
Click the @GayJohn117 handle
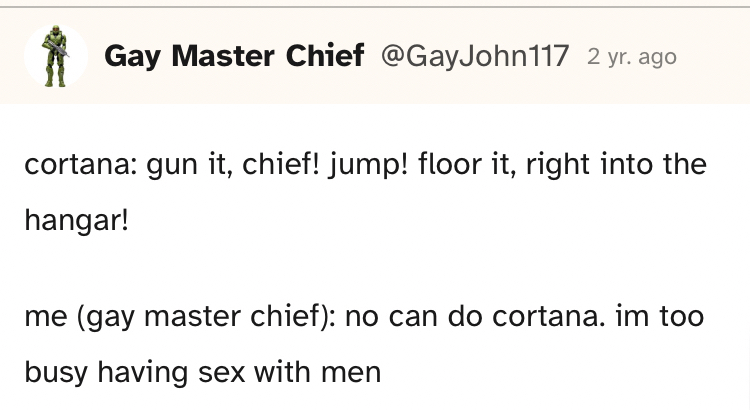click(x=475, y=57)
